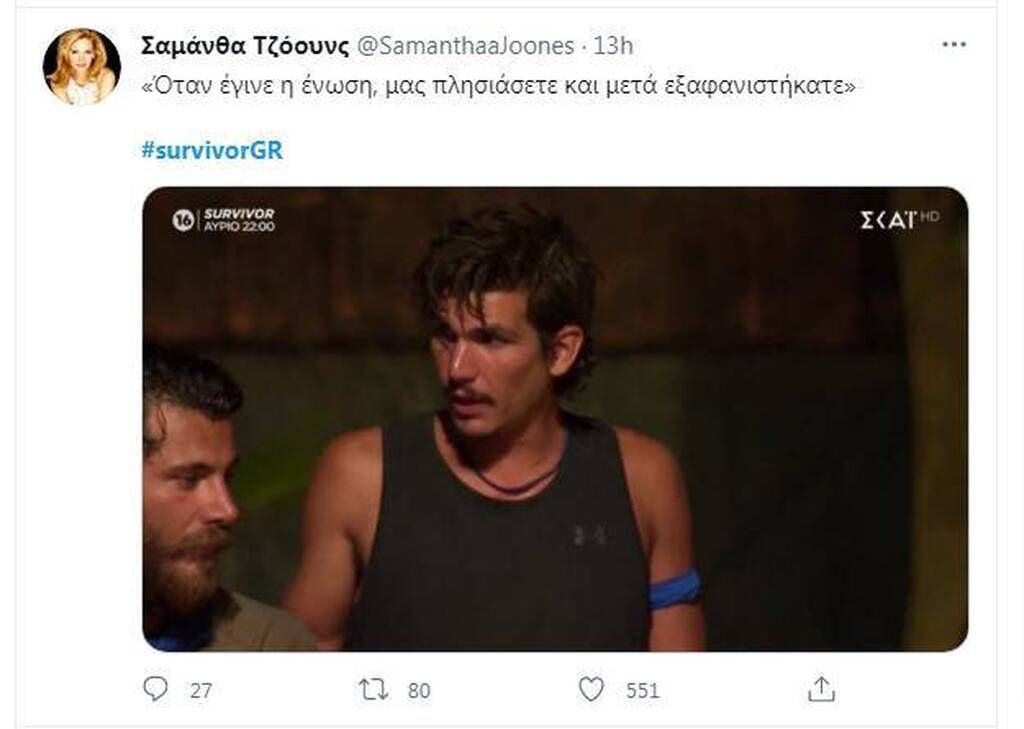
Task: Click the retweet arrows icon
Action: pyautogui.click(x=374, y=690)
